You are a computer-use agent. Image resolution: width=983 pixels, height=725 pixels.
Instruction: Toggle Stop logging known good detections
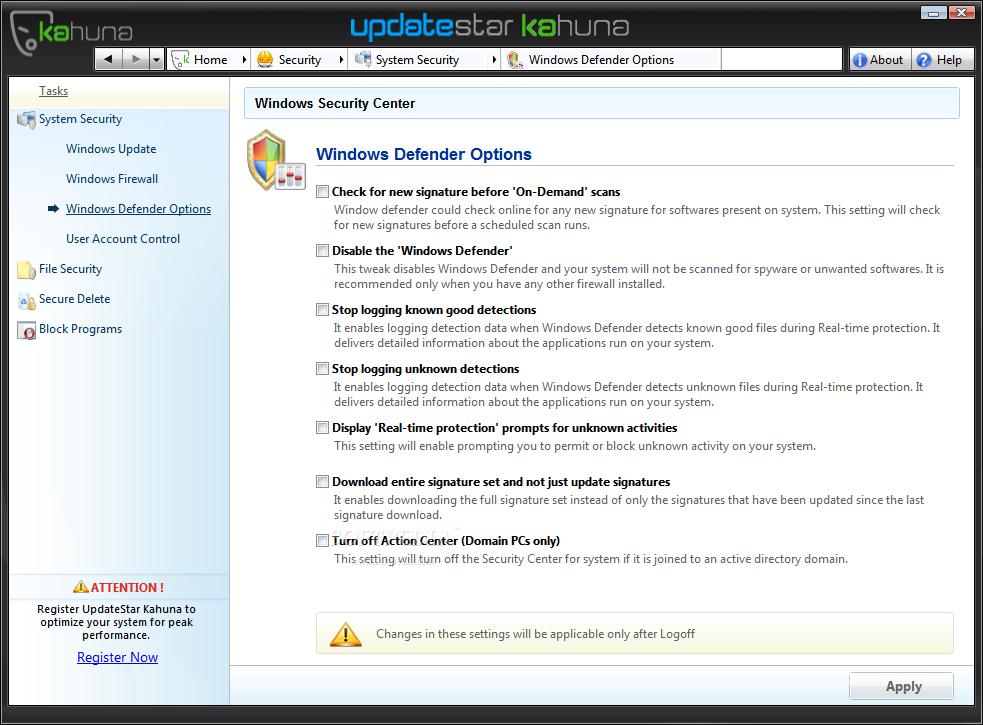coord(322,309)
